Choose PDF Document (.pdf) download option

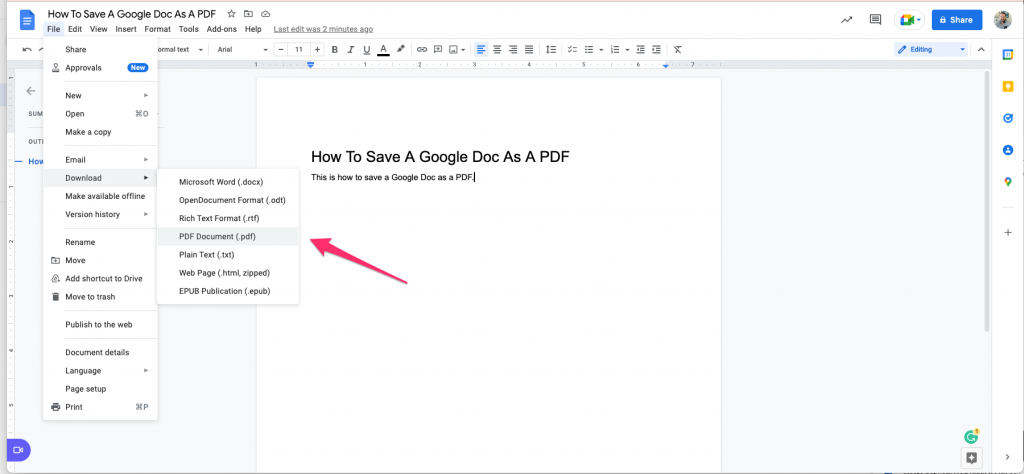coord(228,236)
